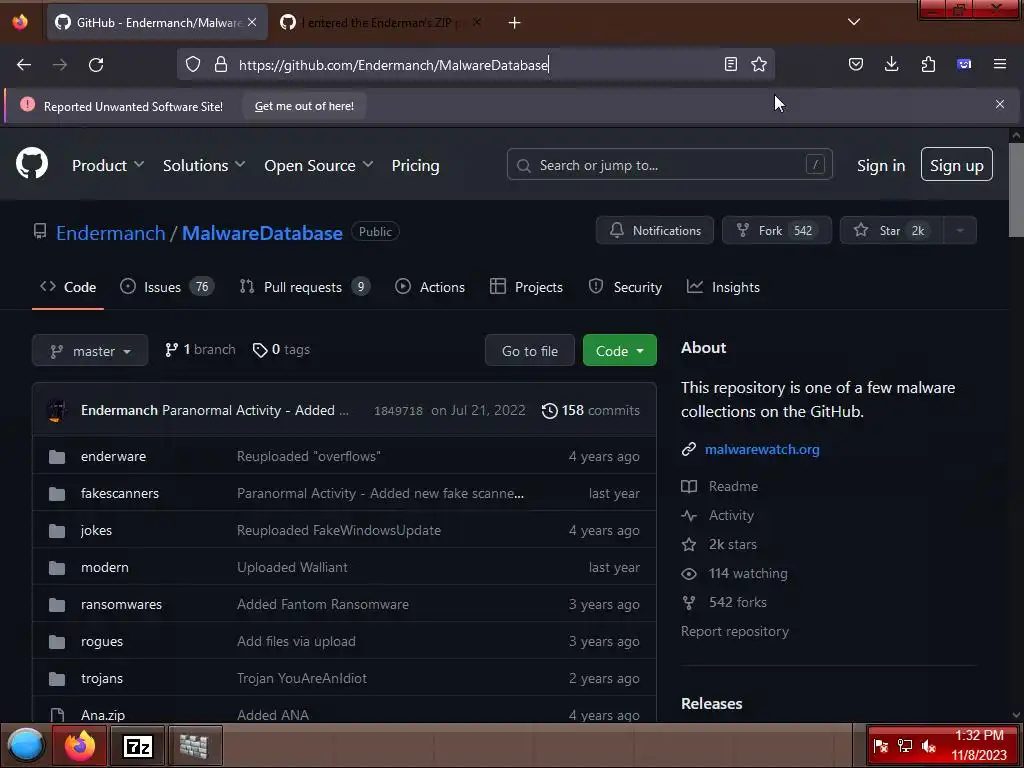Open the modern folder
This screenshot has height=768, width=1024.
click(104, 568)
